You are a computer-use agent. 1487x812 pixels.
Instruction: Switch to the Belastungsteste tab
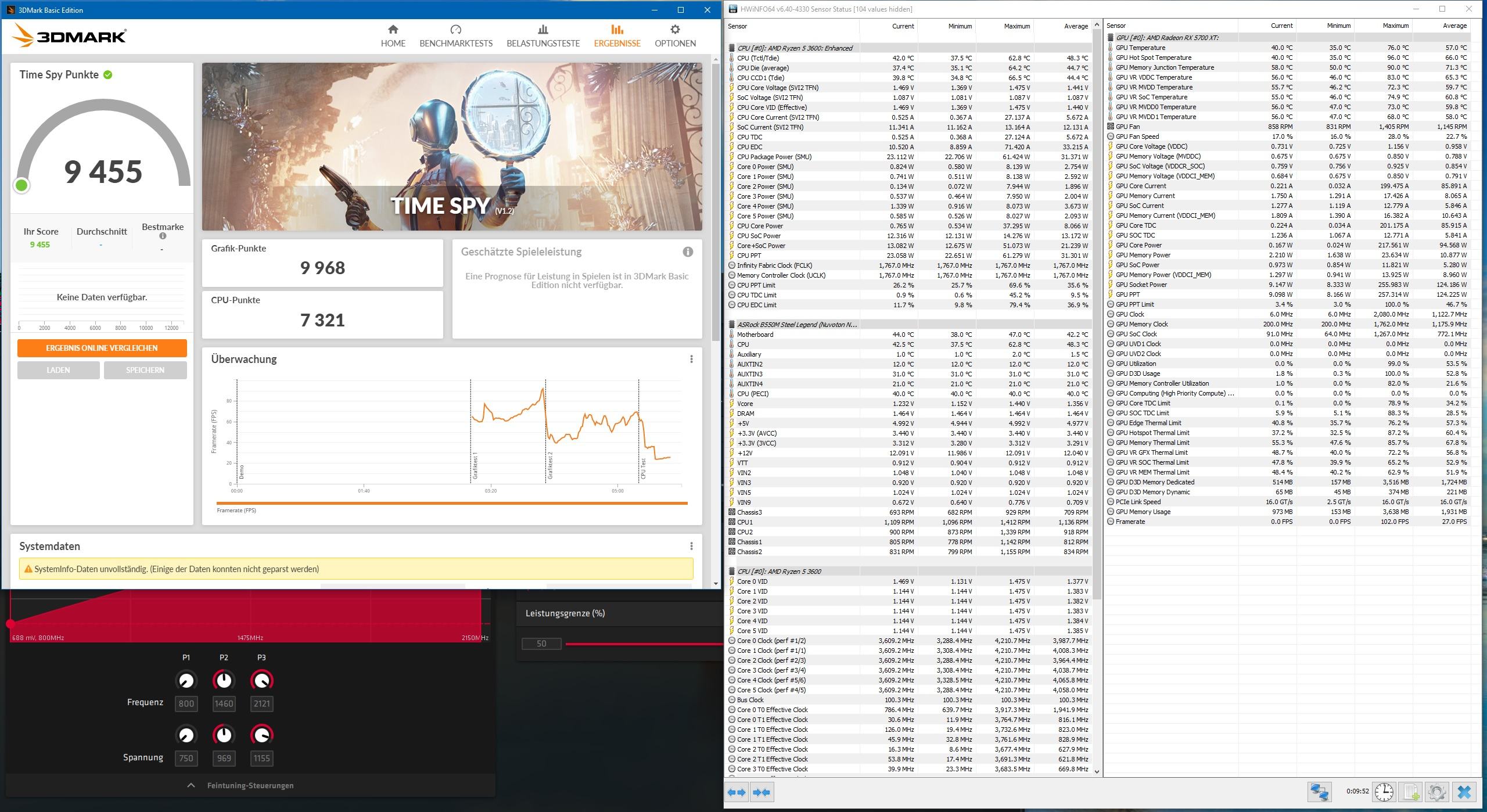tap(543, 36)
